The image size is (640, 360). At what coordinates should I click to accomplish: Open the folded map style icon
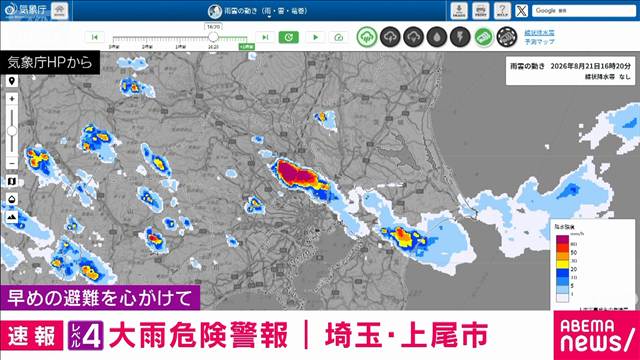point(12,181)
